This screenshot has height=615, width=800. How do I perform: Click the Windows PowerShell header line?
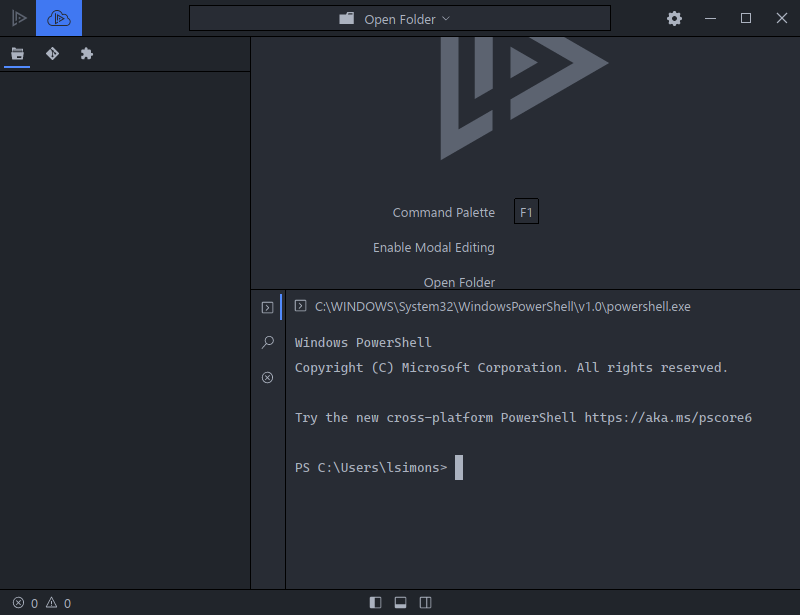tap(363, 342)
